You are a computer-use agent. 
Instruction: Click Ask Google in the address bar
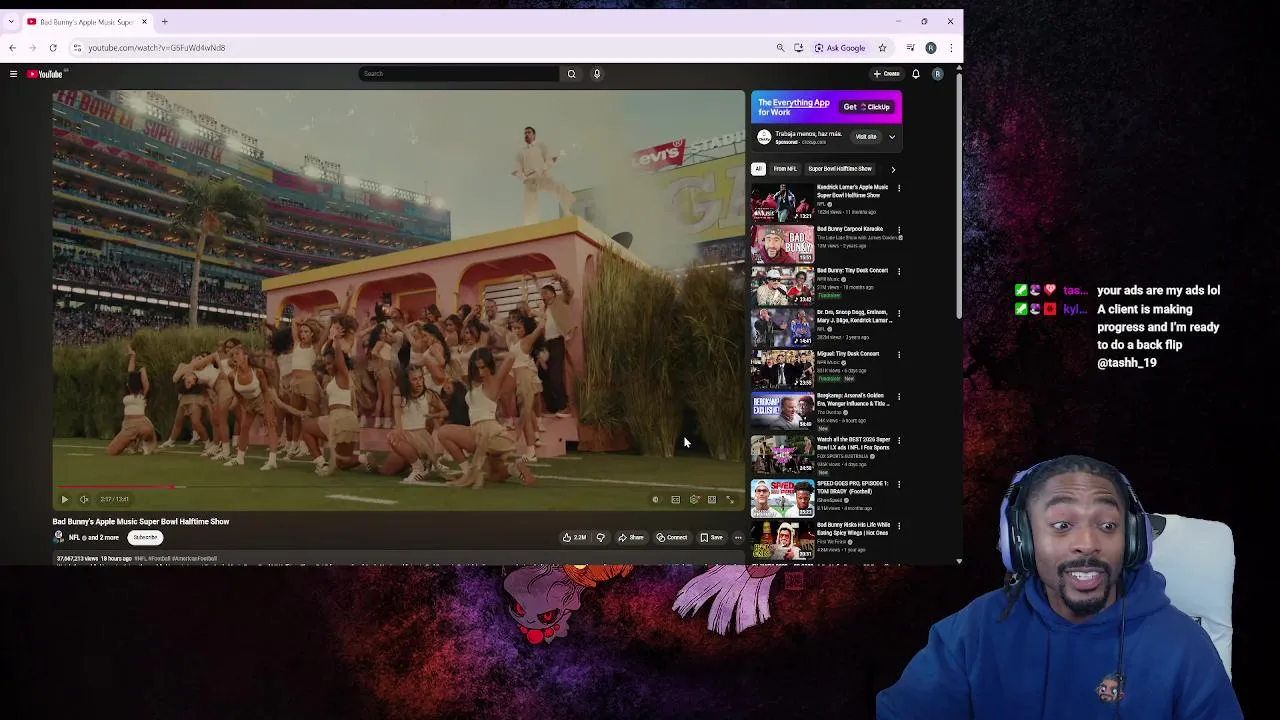840,48
